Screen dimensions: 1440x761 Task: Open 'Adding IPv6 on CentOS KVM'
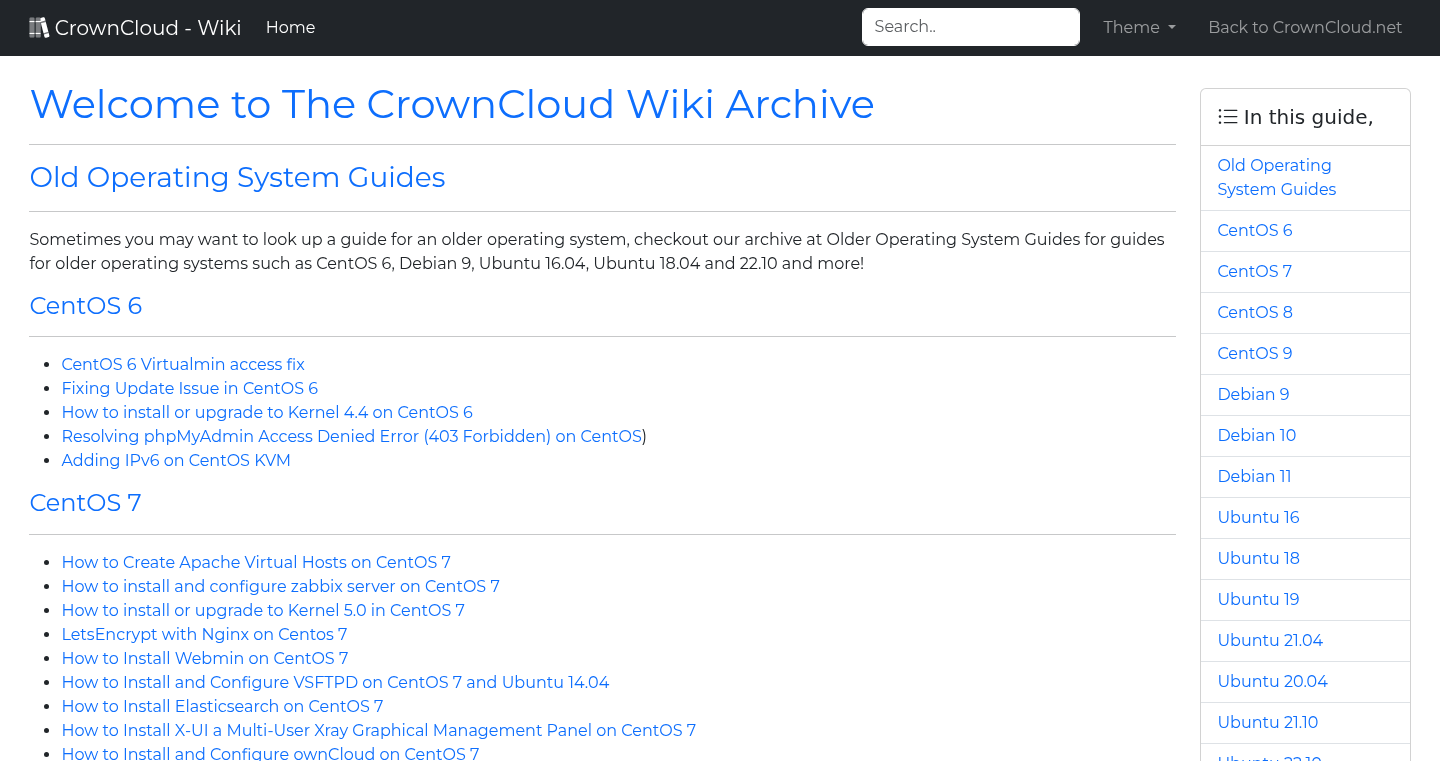(176, 460)
